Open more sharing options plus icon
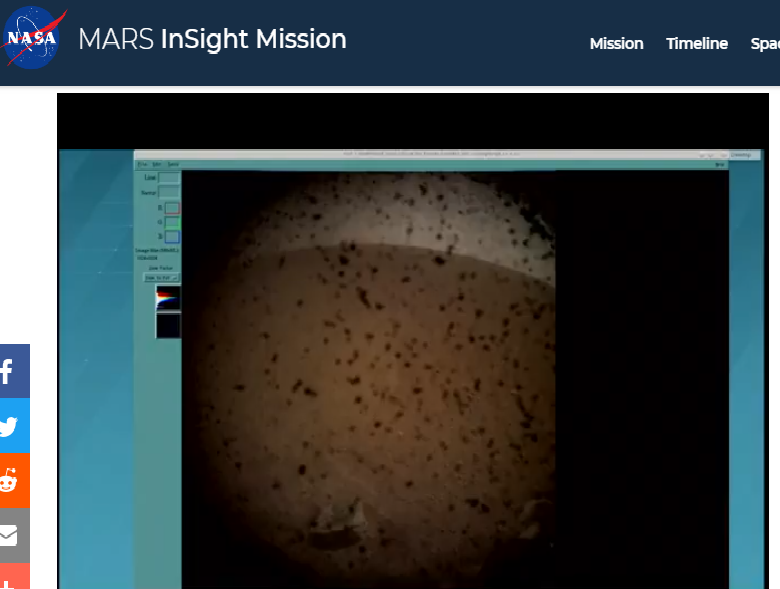Viewport: 780px width, 589px height. (10, 580)
